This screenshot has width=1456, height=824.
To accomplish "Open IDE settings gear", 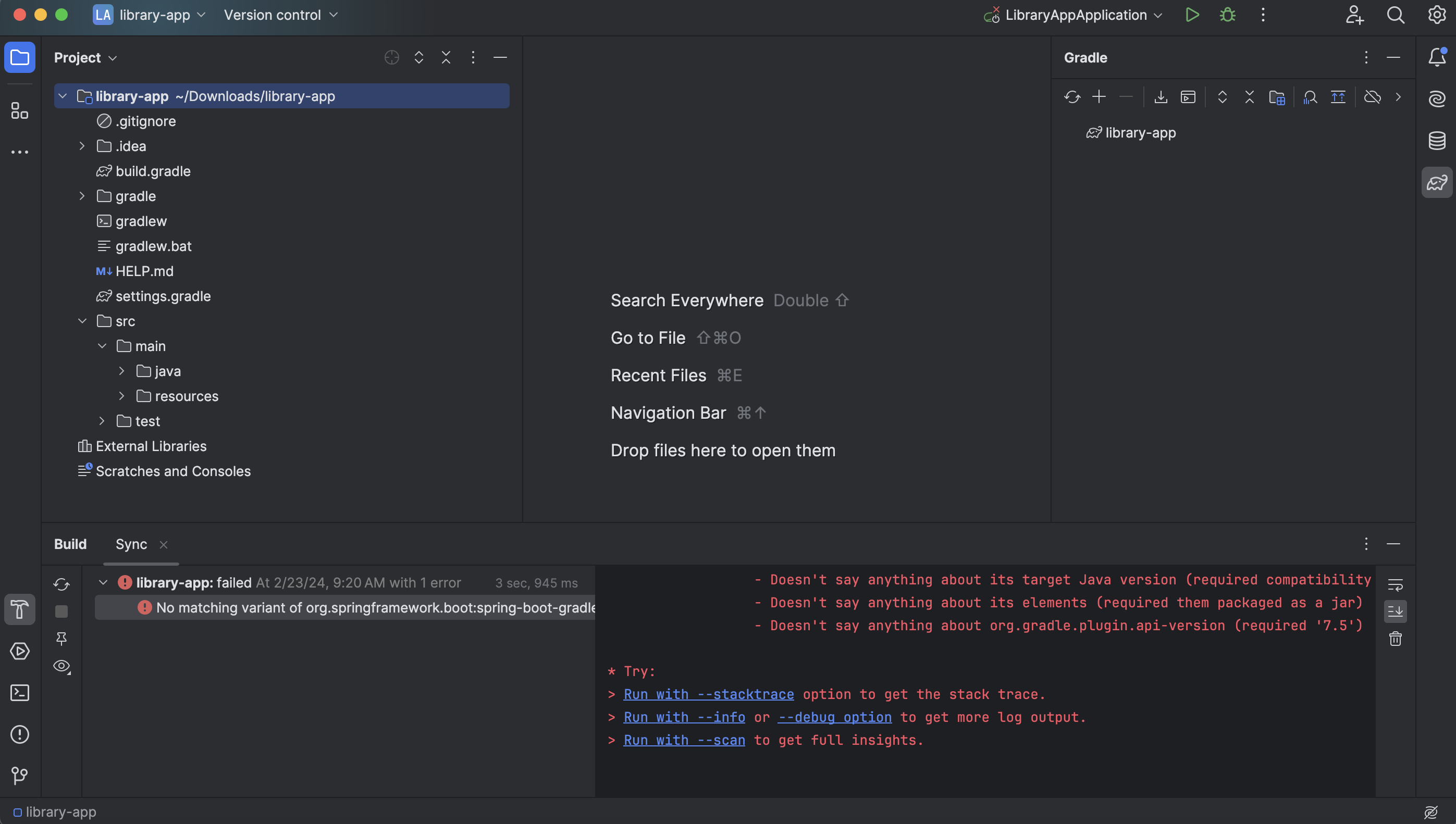I will click(1437, 15).
